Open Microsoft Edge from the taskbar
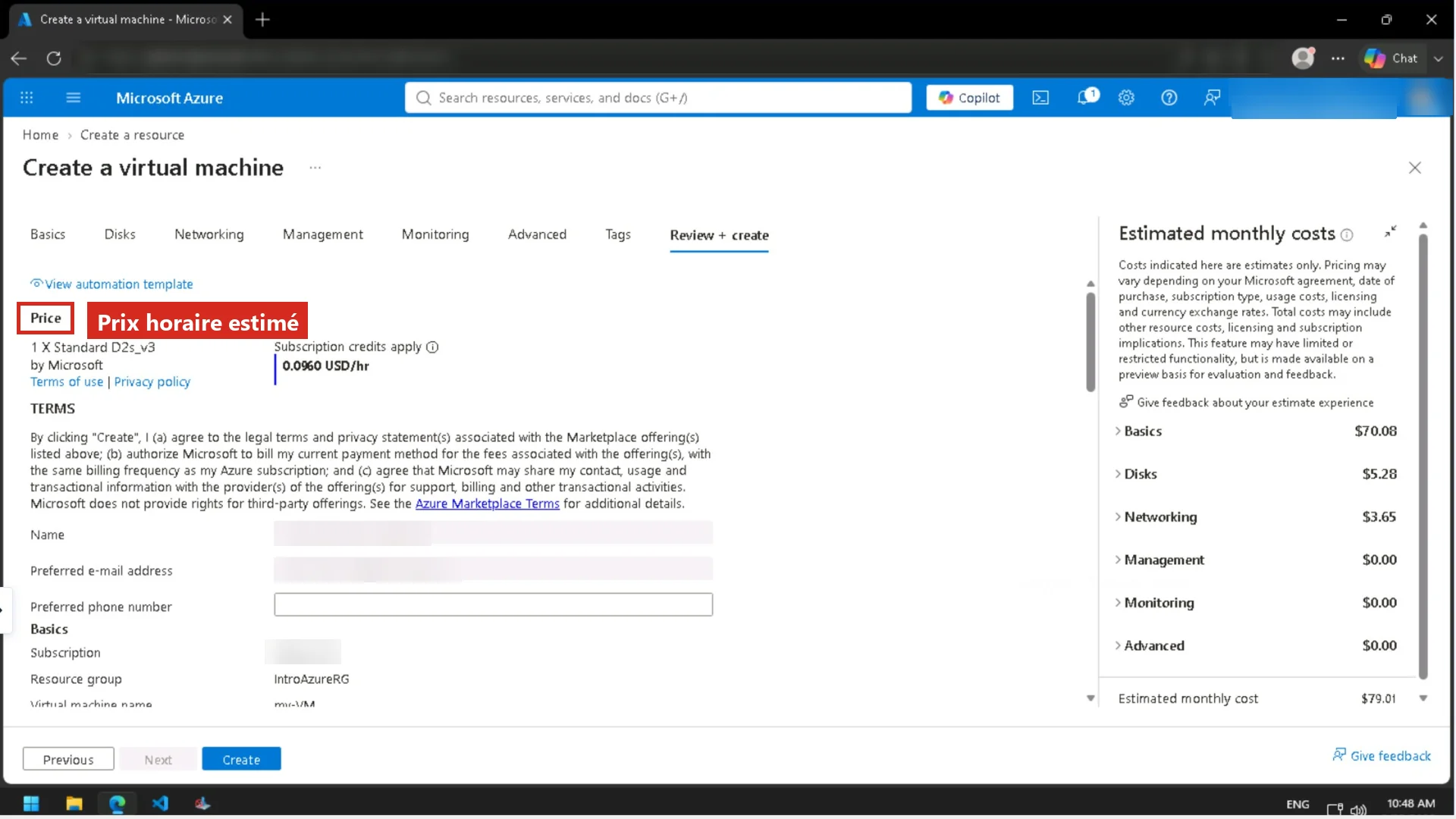The image size is (1456, 819). tap(117, 804)
